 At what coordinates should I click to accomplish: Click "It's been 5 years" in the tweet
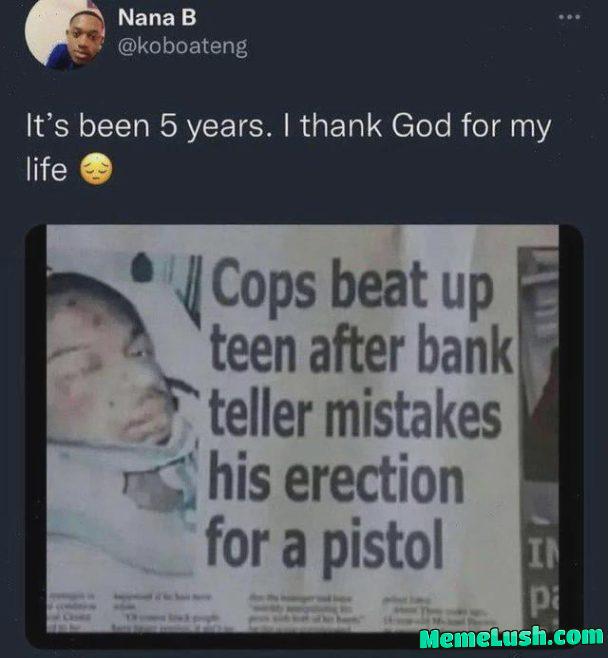click(x=140, y=129)
